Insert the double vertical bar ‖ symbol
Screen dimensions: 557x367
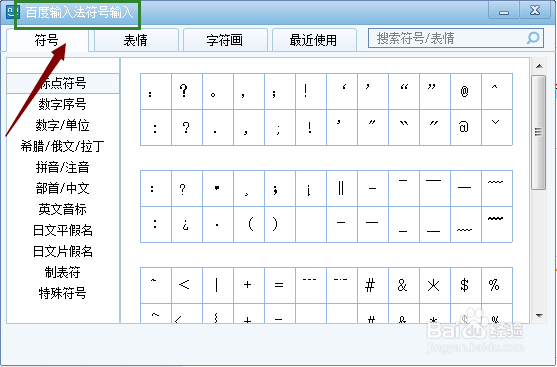pyautogui.click(x=342, y=188)
